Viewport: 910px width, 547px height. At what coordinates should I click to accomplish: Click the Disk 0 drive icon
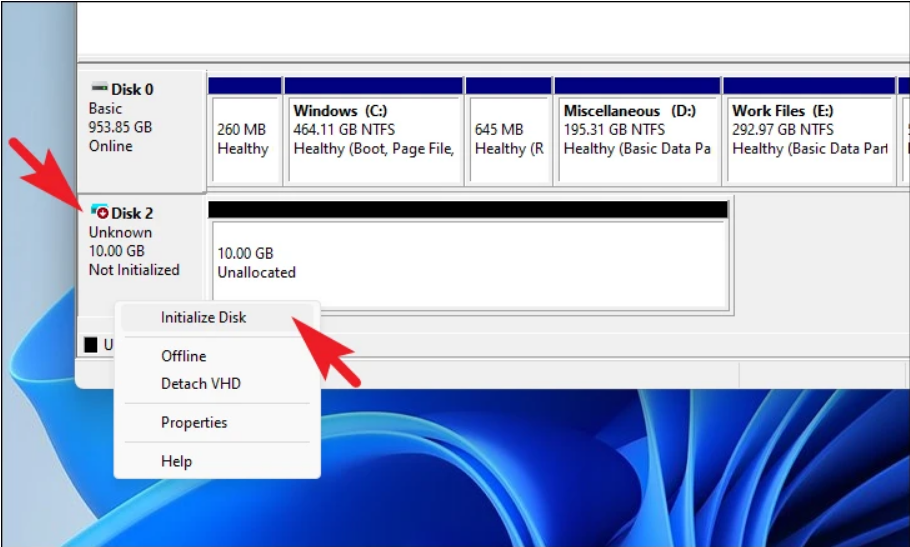tap(100, 89)
